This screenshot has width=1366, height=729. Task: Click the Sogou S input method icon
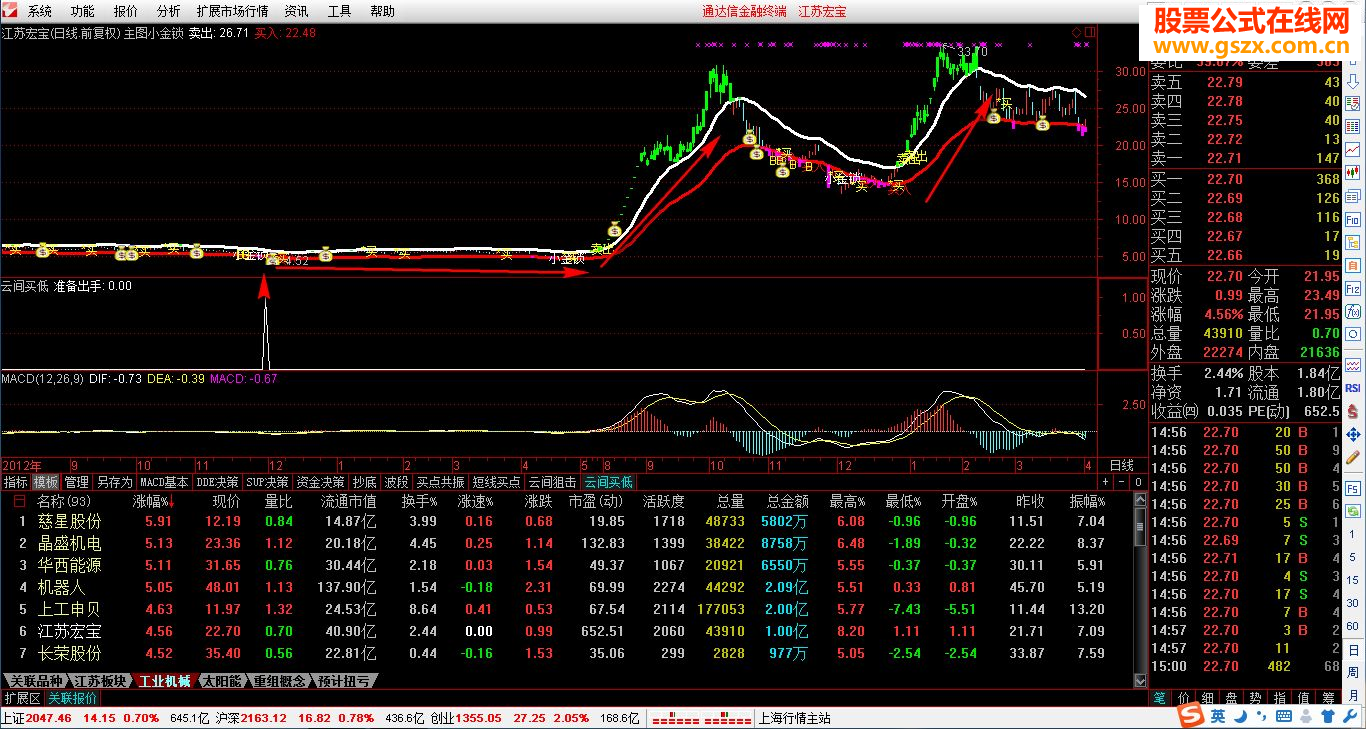pyautogui.click(x=1192, y=716)
